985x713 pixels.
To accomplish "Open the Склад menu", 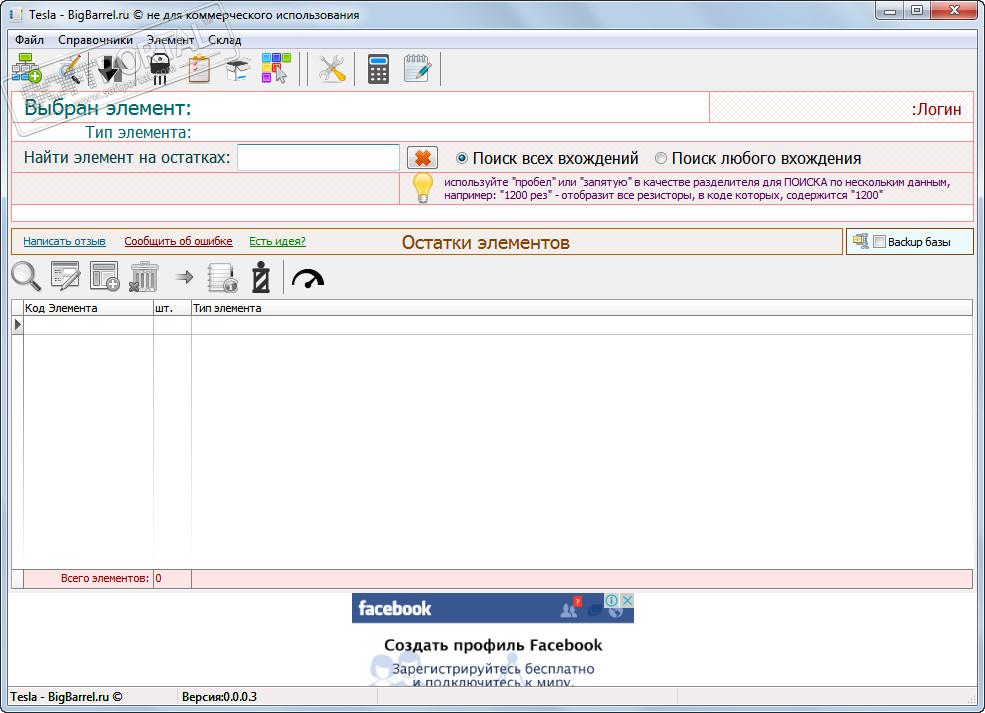I will tap(224, 40).
